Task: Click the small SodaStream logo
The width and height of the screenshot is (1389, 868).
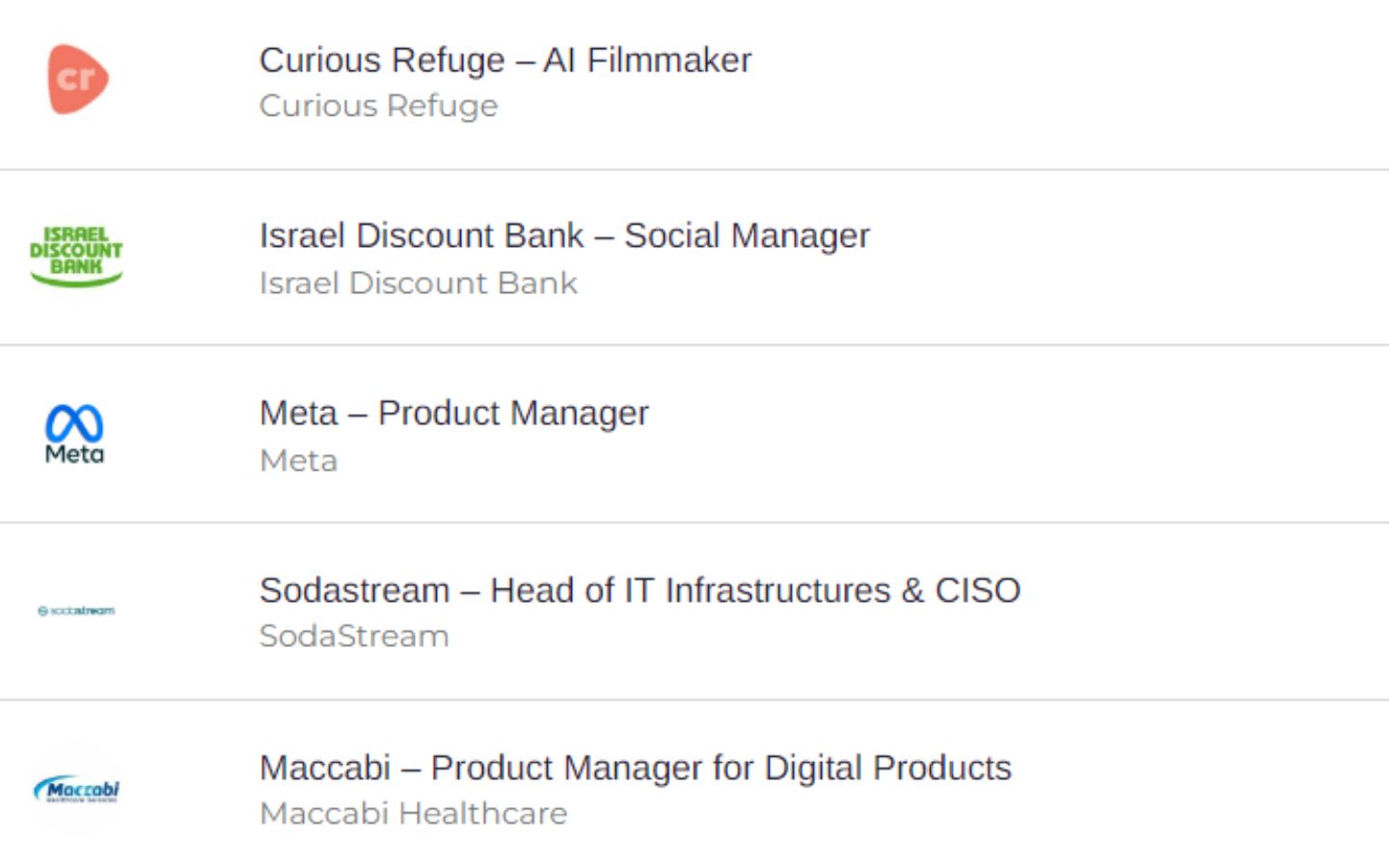Action: 76,610
